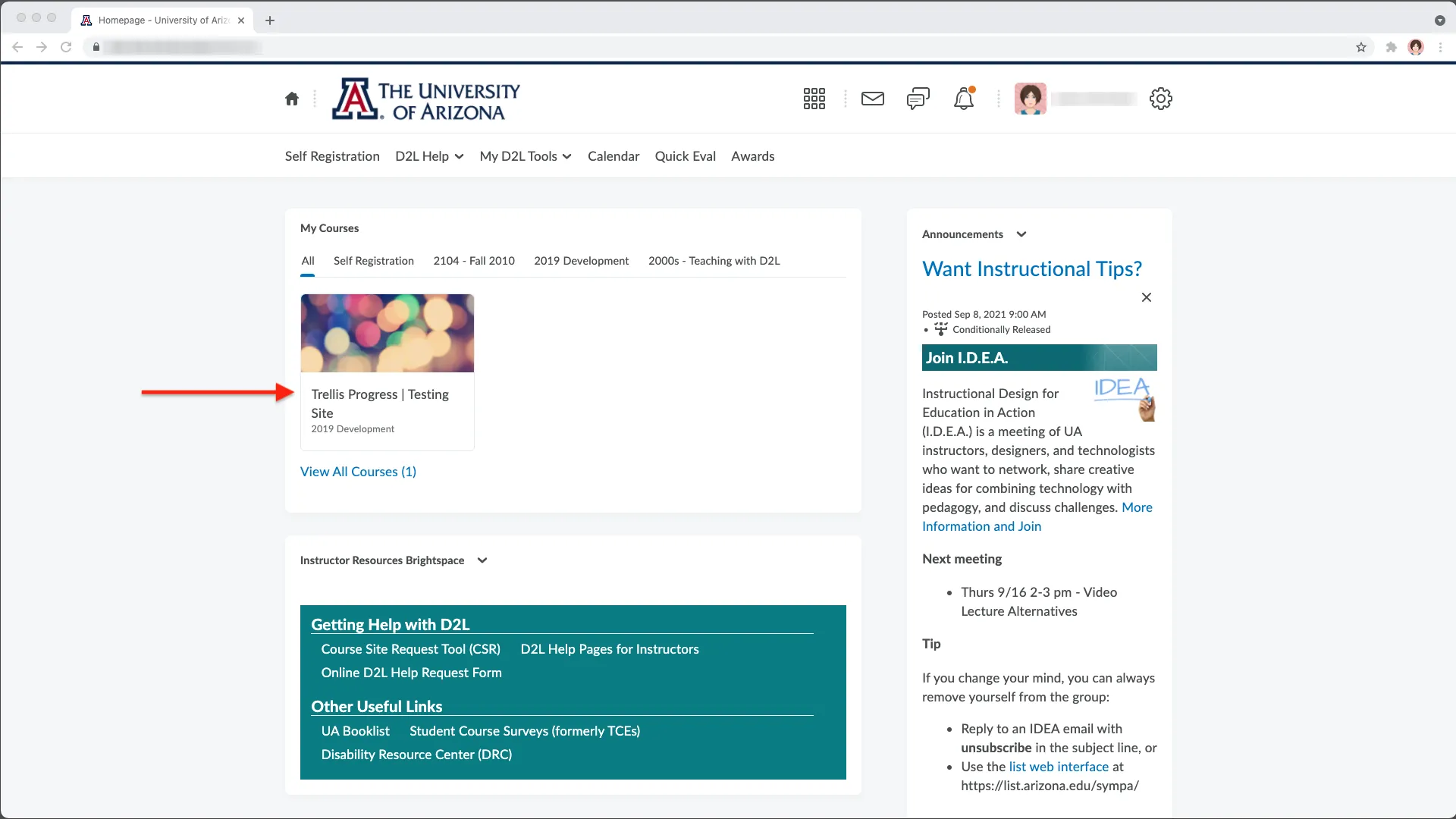Click the Home icon in the navbar
The height and width of the screenshot is (819, 1456).
coord(292,98)
